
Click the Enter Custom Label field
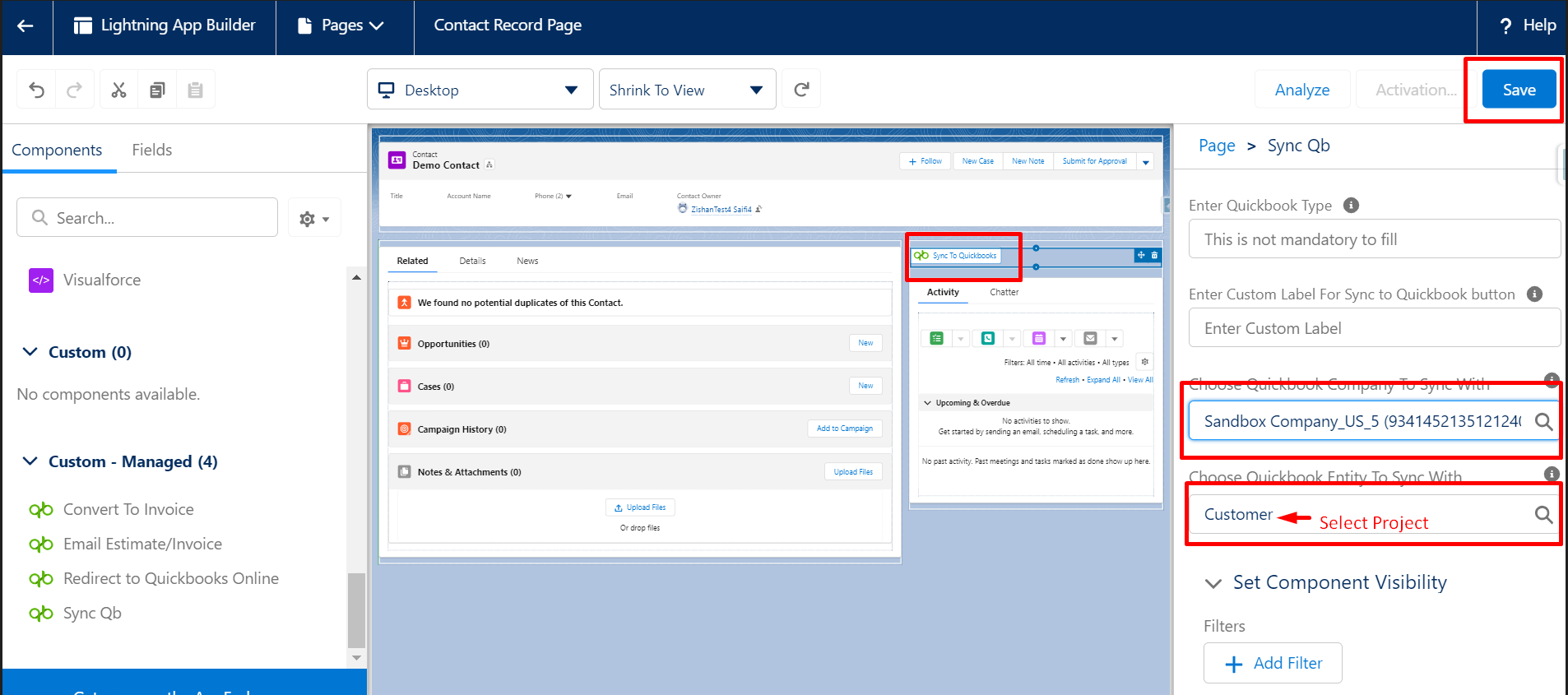tap(1374, 328)
